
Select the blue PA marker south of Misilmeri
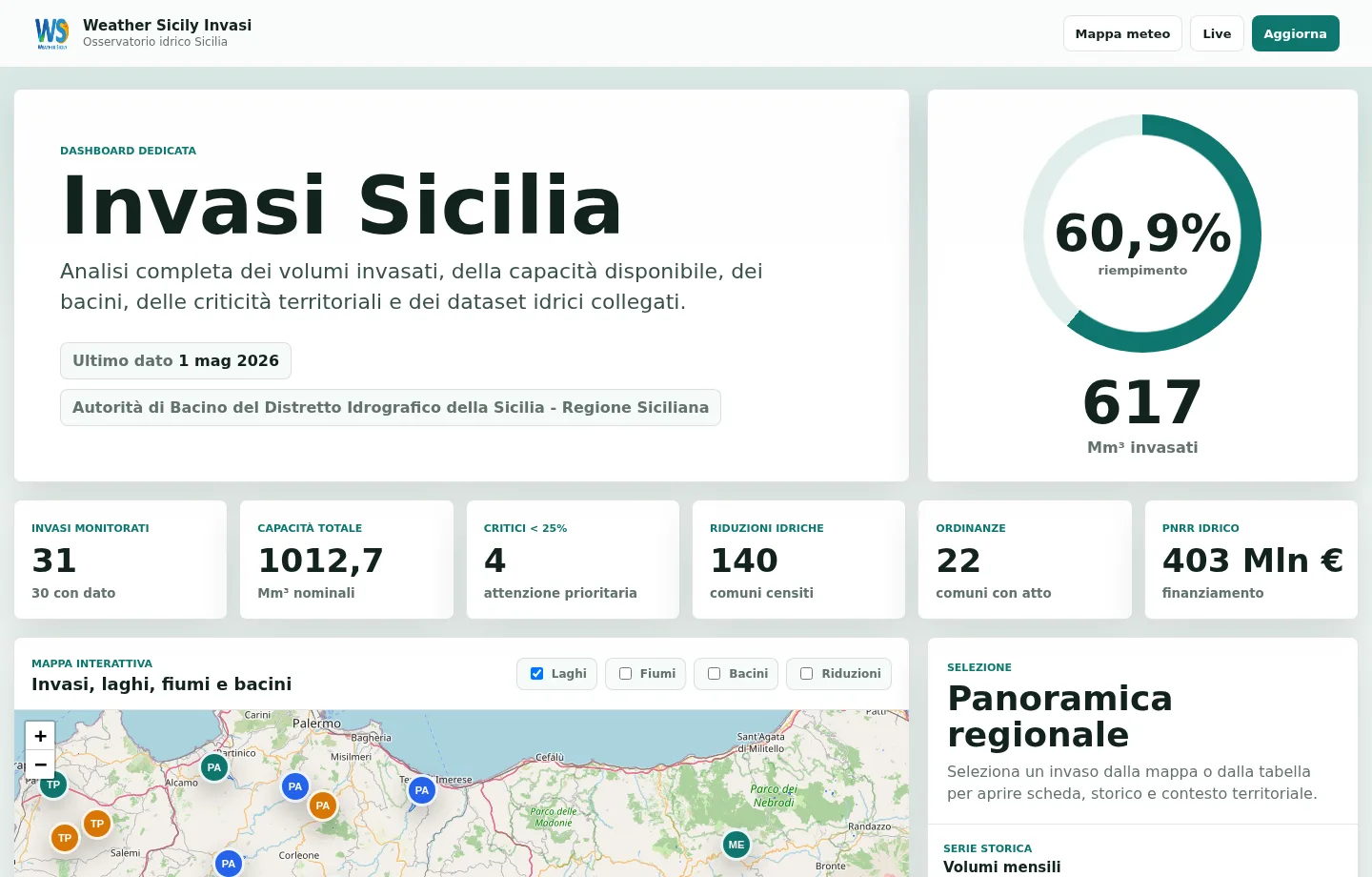coord(295,786)
